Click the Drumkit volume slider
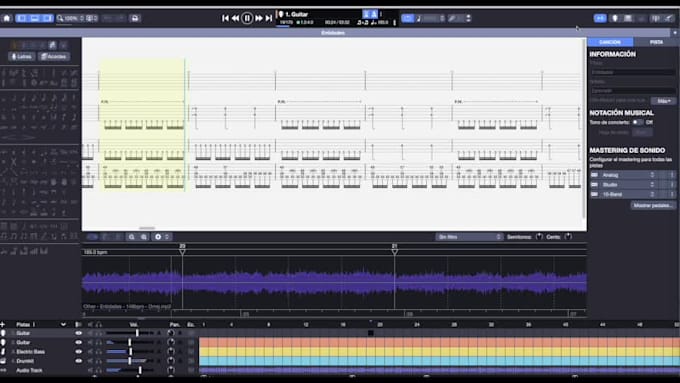 [x=130, y=361]
